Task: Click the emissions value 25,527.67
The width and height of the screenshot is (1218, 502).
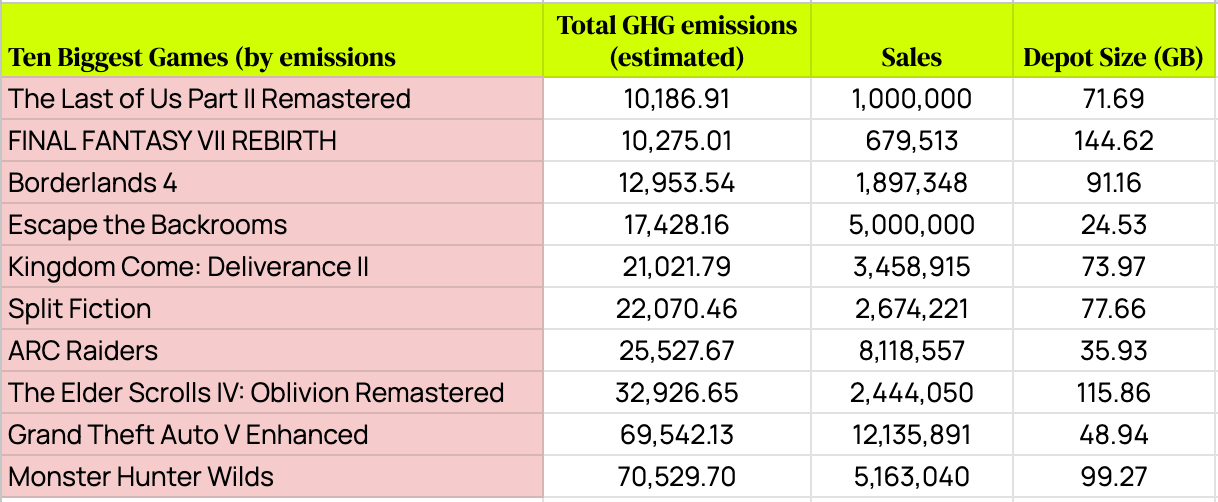Action: point(677,351)
